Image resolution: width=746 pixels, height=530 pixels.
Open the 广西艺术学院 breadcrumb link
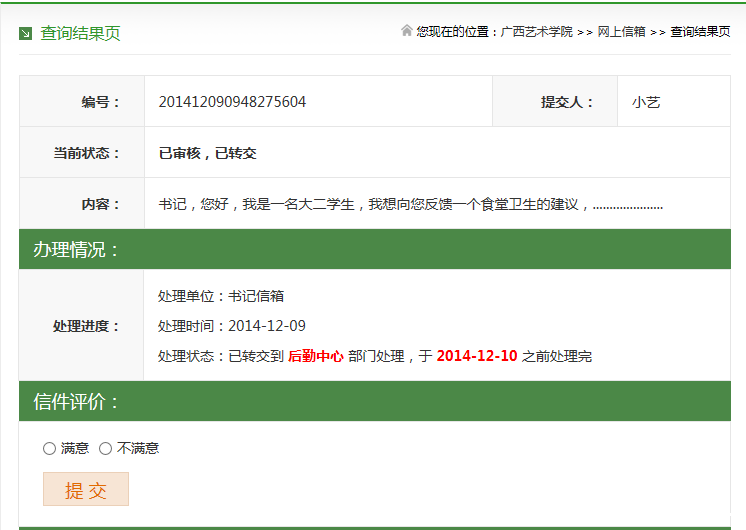[536, 32]
